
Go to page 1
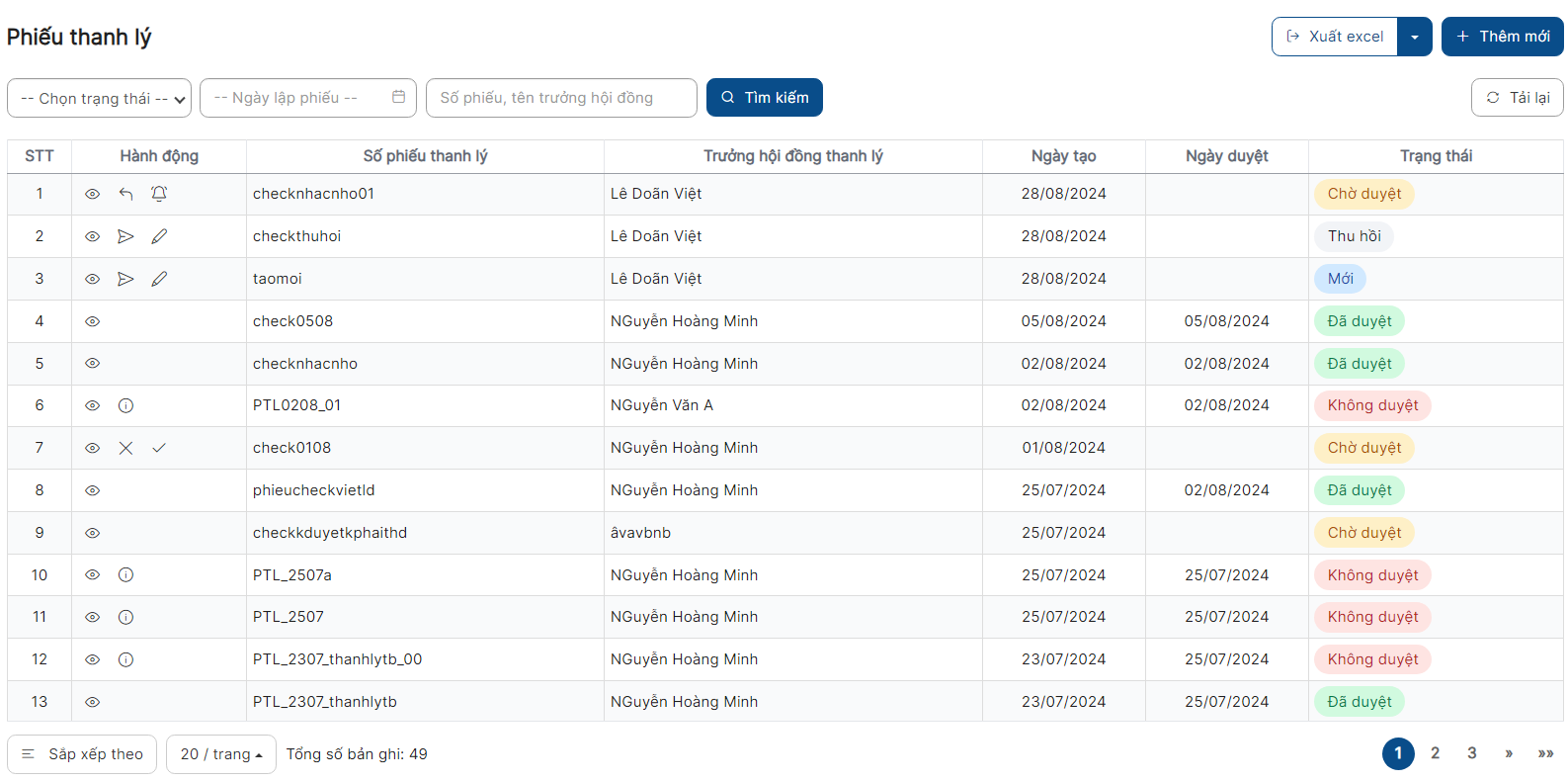1398,753
